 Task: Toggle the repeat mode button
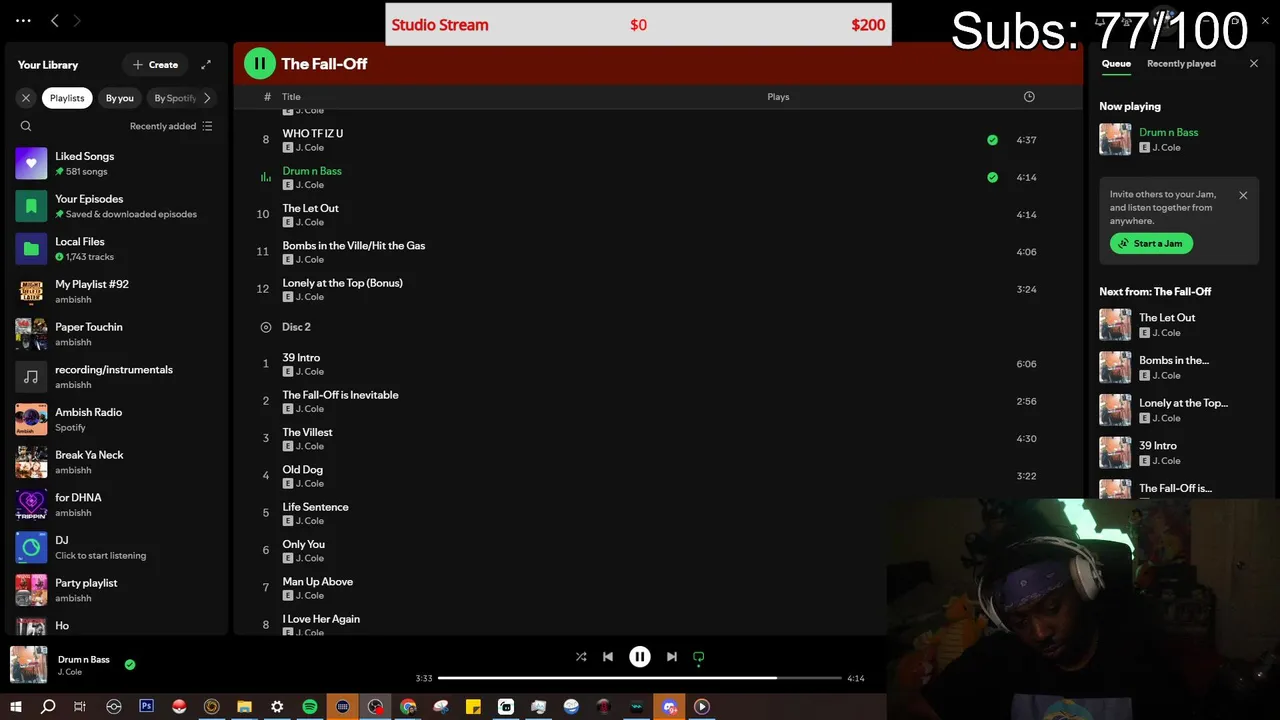coord(699,657)
